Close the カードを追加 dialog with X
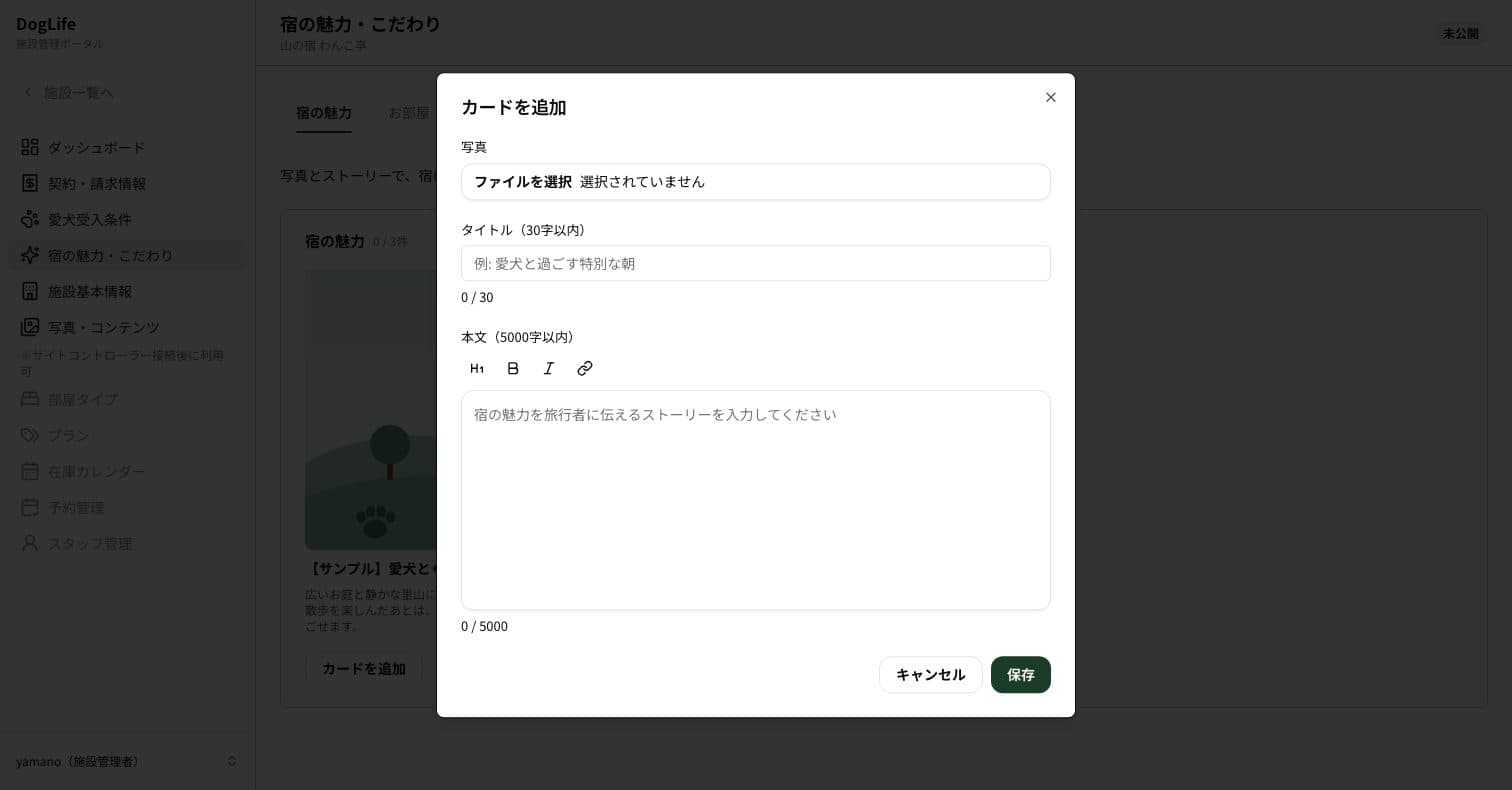The width and height of the screenshot is (1512, 790). [1051, 97]
